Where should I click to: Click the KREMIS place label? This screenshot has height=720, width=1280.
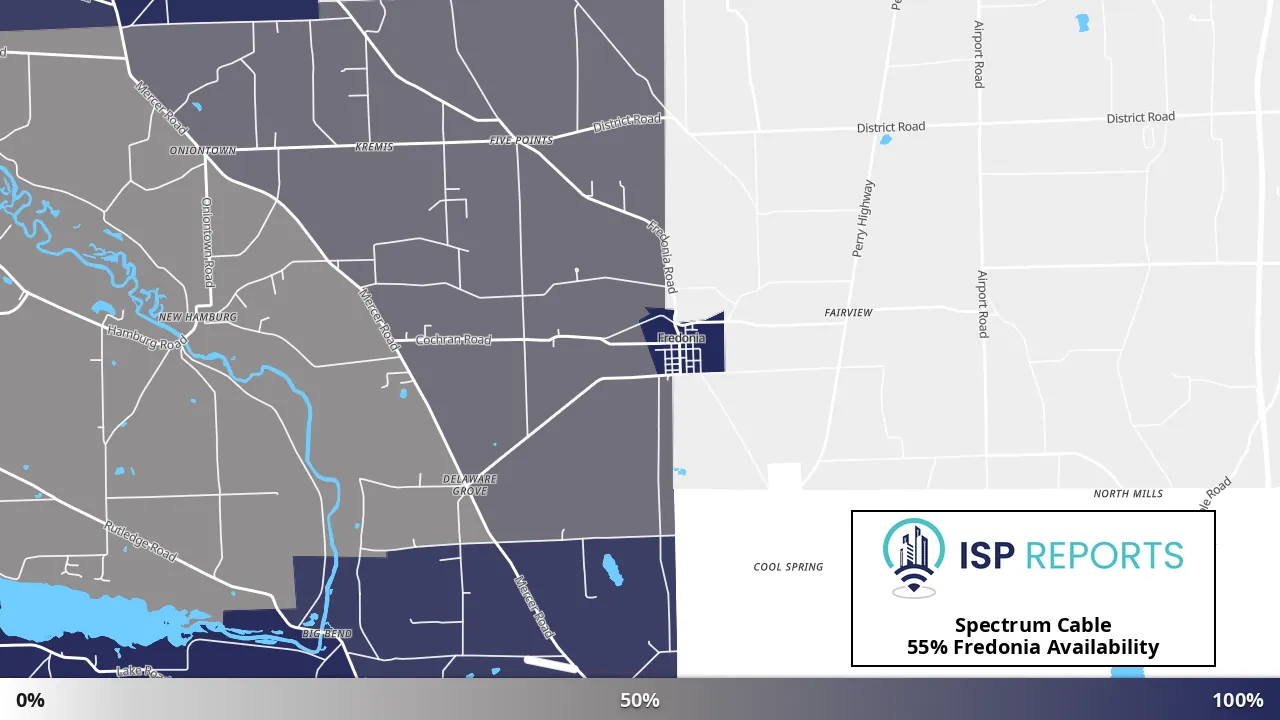click(374, 147)
